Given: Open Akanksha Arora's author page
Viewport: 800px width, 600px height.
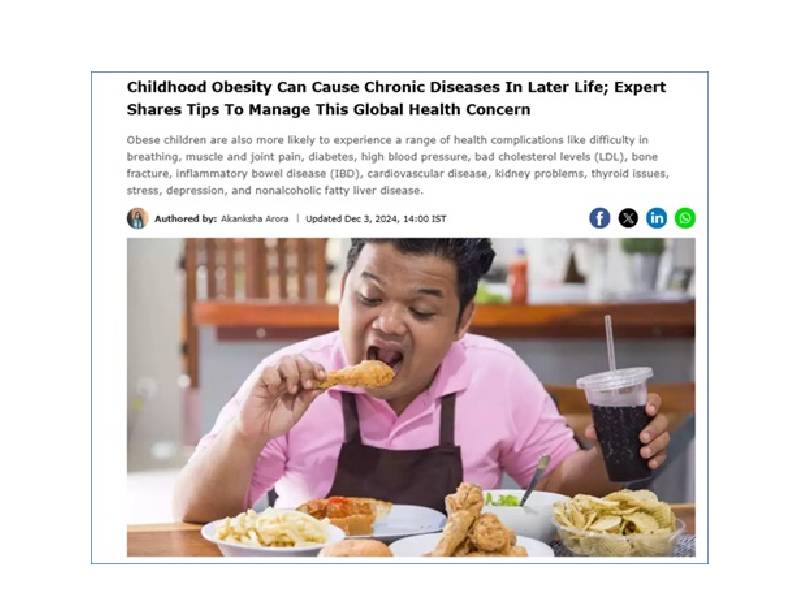Looking at the screenshot, I should 255,219.
